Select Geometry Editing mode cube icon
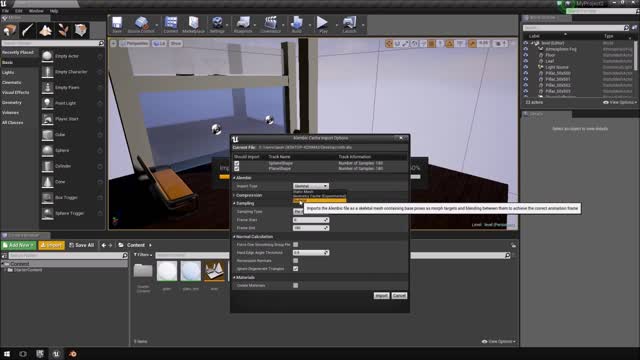 coord(81,30)
